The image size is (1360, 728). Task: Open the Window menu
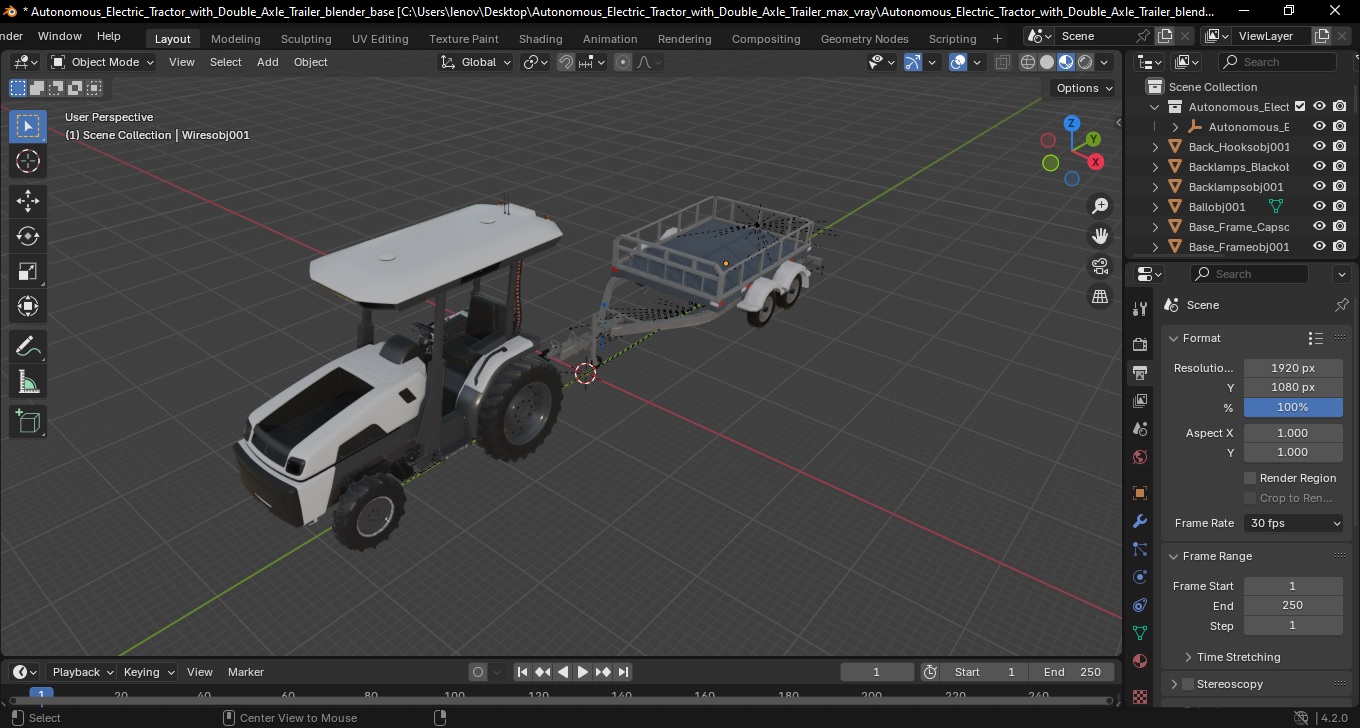click(59, 36)
